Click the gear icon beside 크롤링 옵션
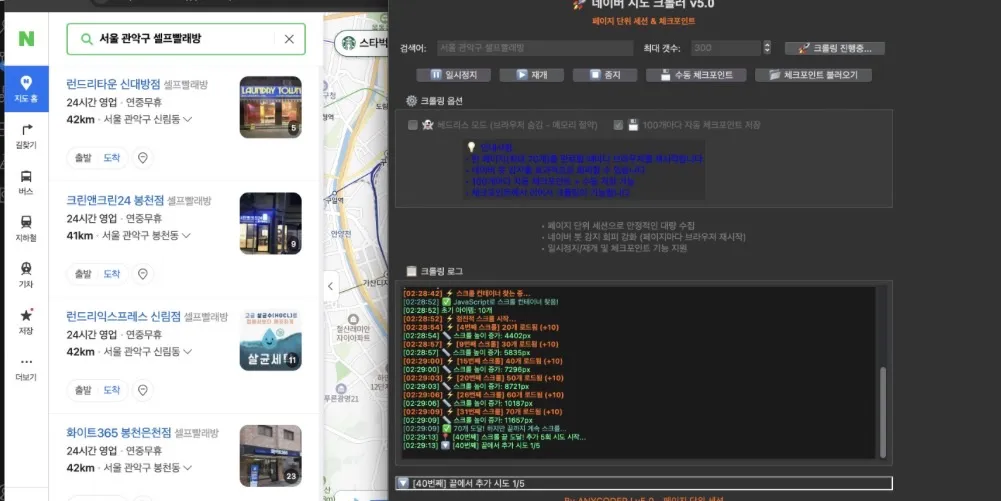The image size is (1001, 501). 412,101
